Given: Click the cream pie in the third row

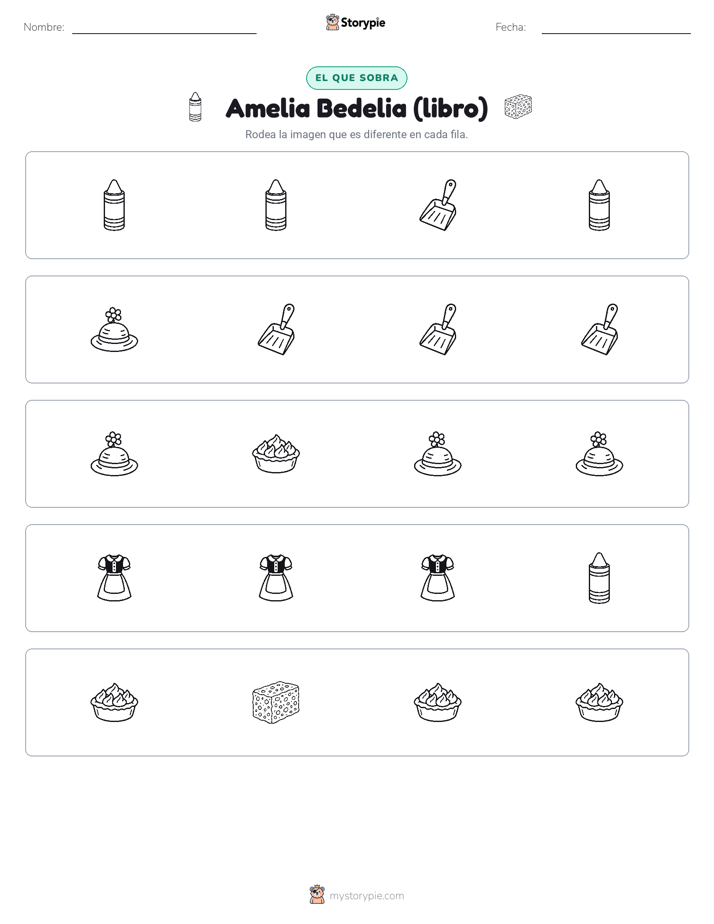Looking at the screenshot, I should tap(276, 453).
